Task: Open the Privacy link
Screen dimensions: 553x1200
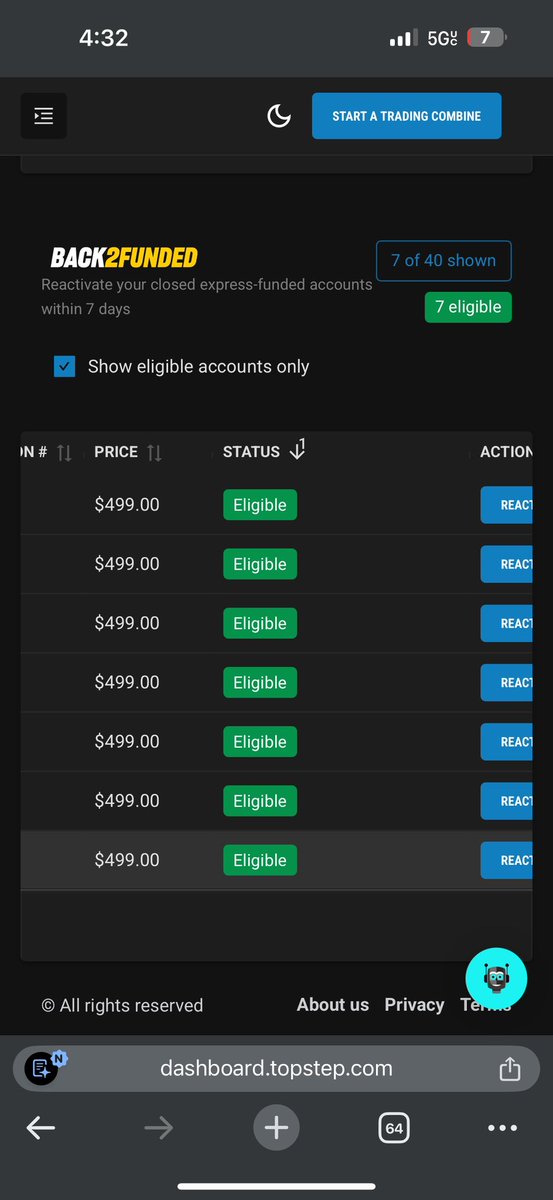Action: click(x=414, y=1005)
